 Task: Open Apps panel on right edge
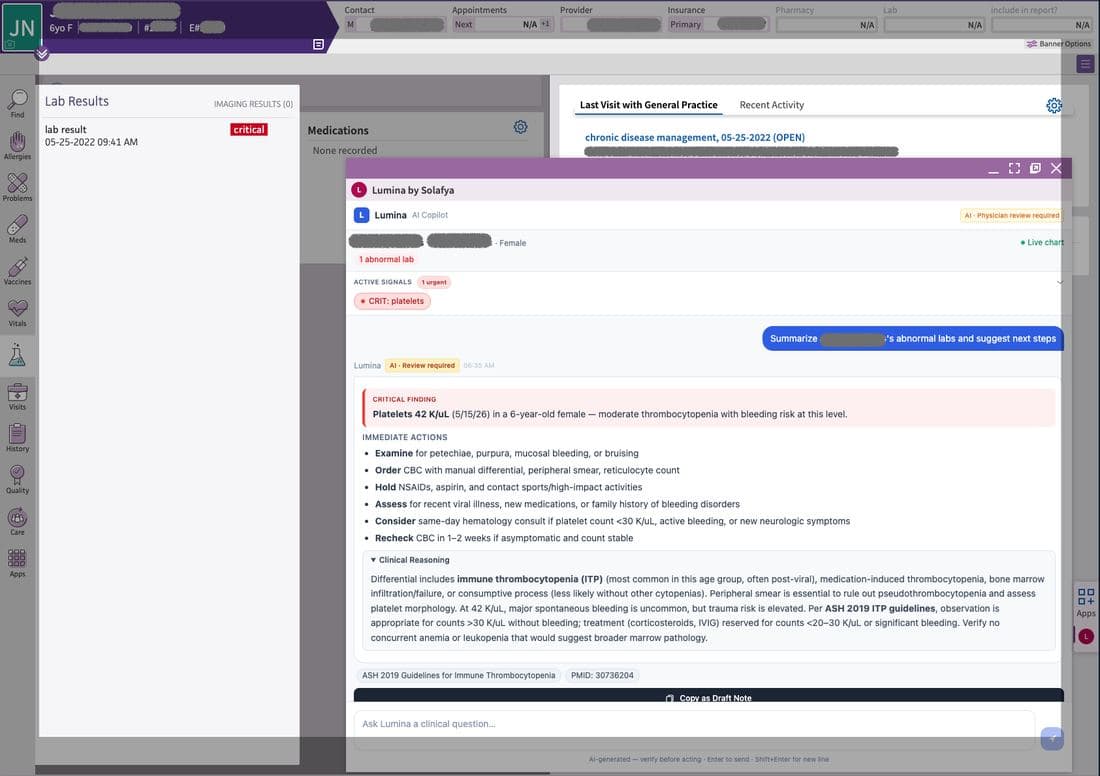click(x=1085, y=603)
